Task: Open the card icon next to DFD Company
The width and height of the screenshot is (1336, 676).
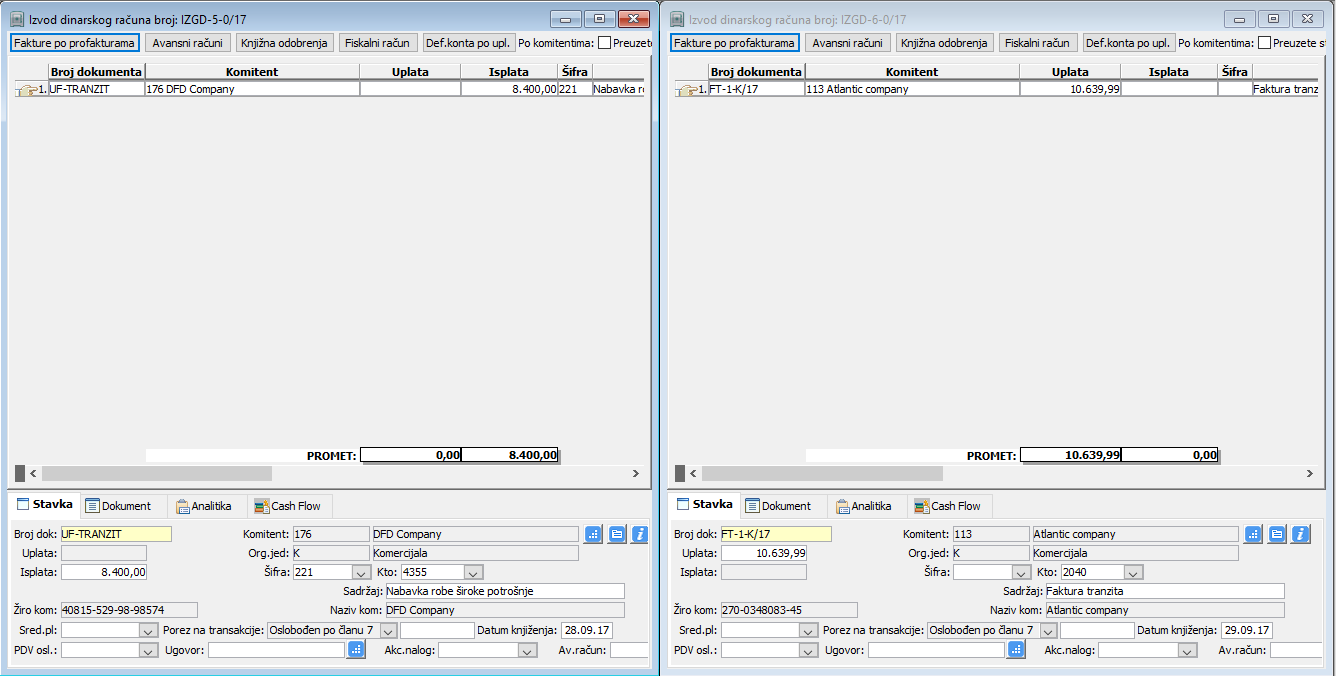Action: click(x=617, y=534)
